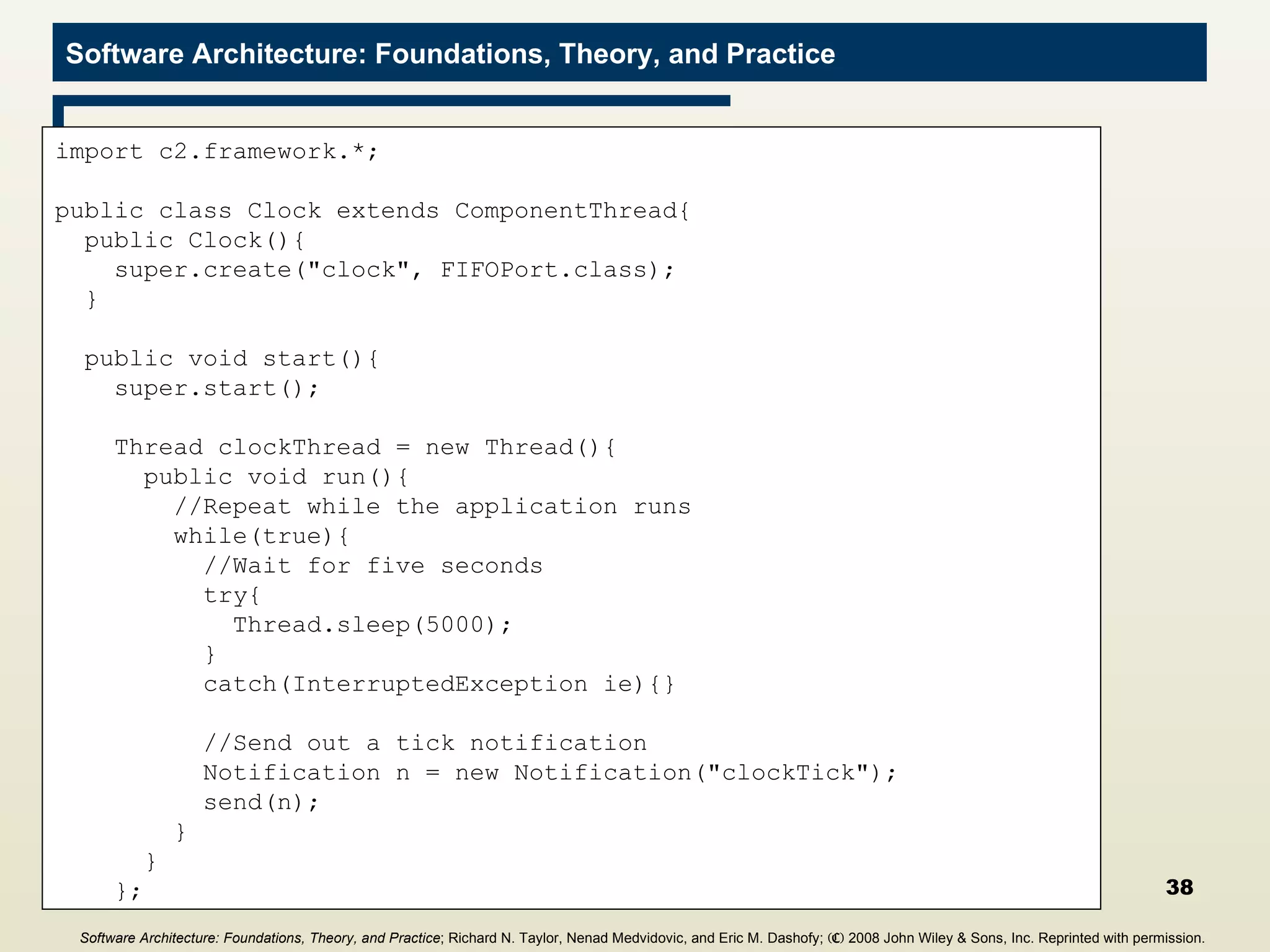Click the 'send(n);' statement
1270x952 pixels.
pos(261,803)
